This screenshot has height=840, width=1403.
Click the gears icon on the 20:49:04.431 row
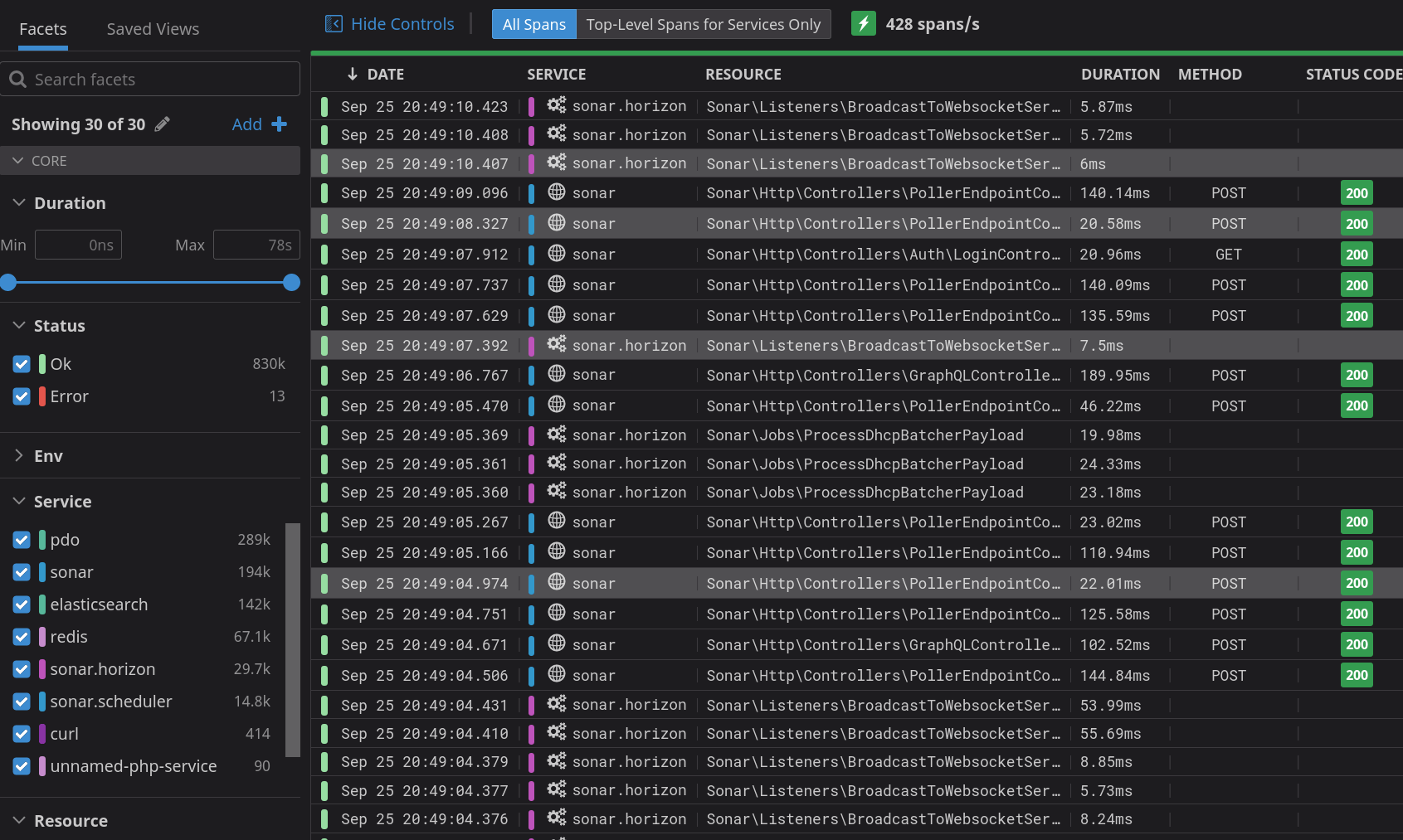[557, 704]
